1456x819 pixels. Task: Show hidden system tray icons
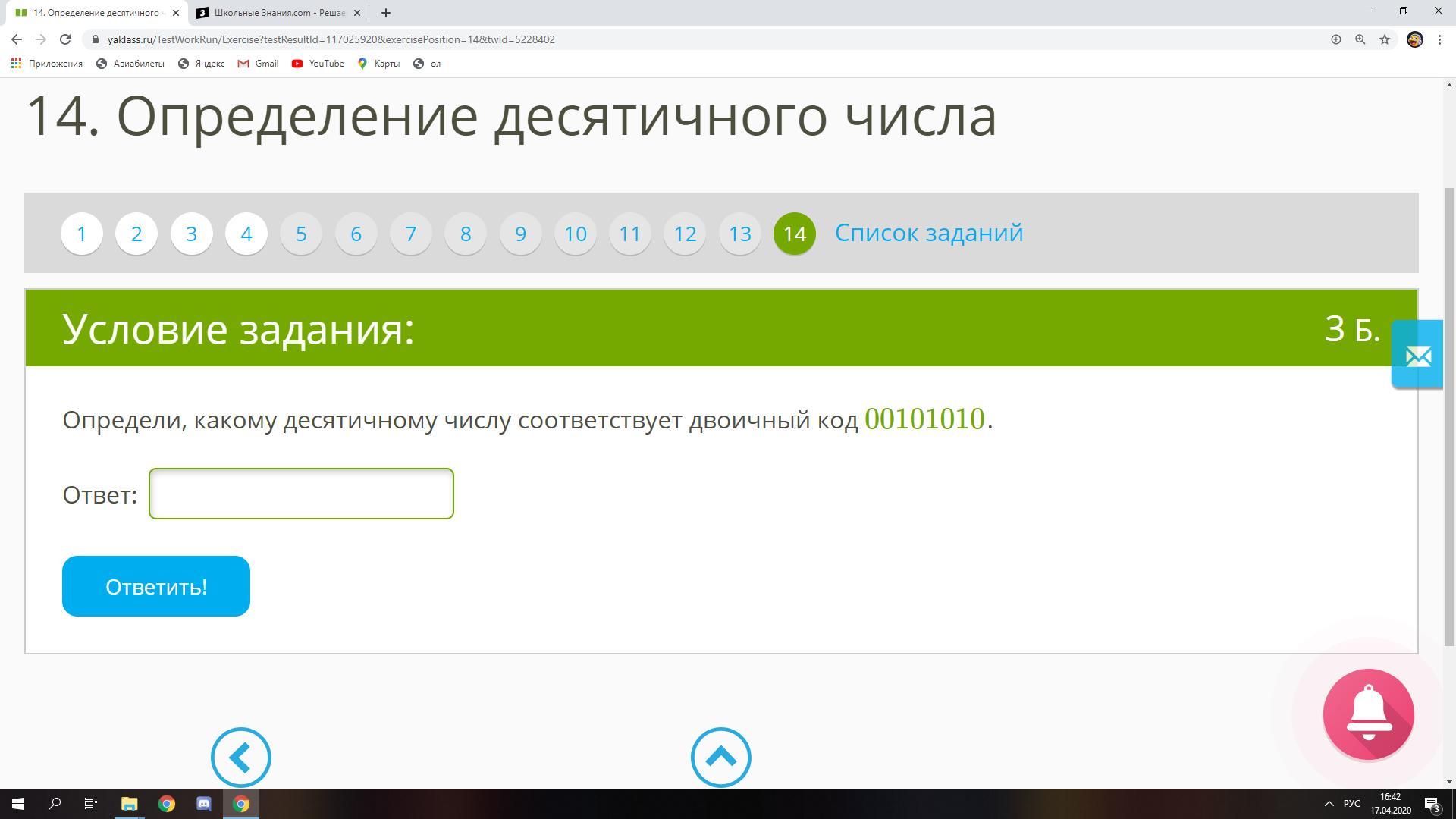tap(1329, 804)
